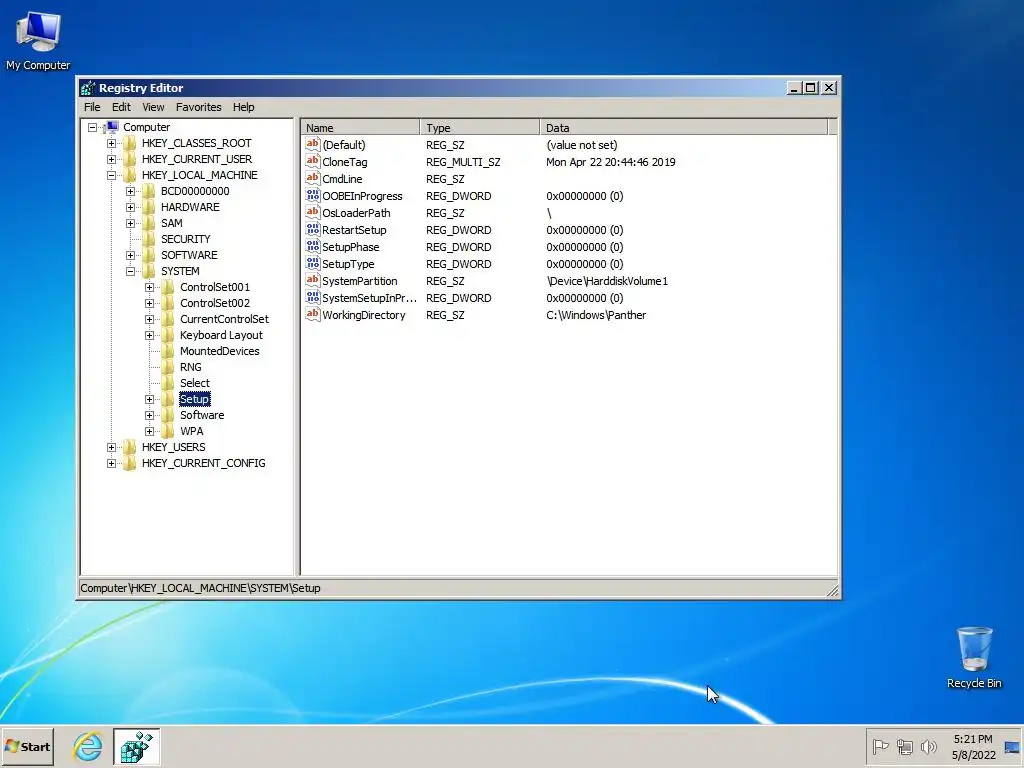
Task: Collapse the Computer root node
Action: point(92,127)
